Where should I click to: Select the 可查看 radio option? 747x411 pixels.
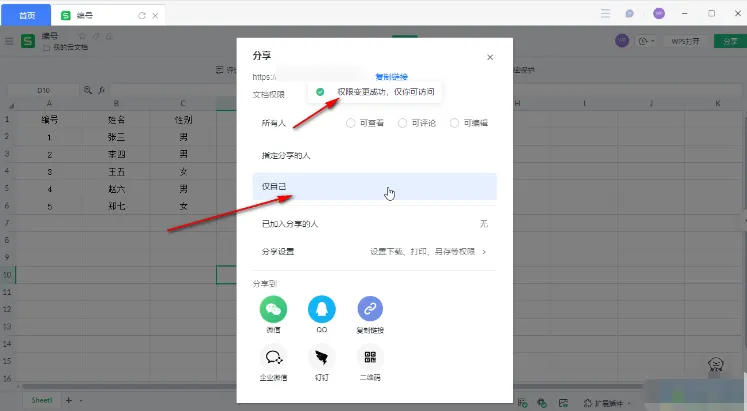[x=351, y=123]
